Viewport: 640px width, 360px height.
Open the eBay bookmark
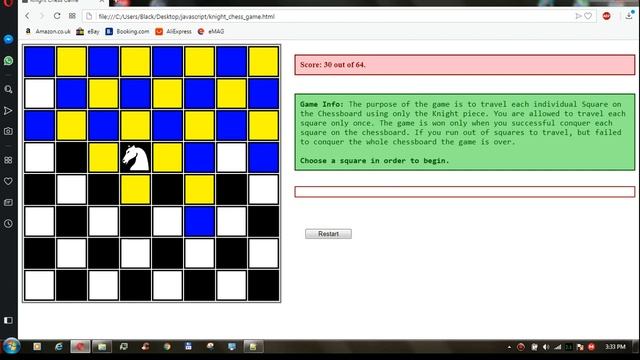pyautogui.click(x=88, y=31)
